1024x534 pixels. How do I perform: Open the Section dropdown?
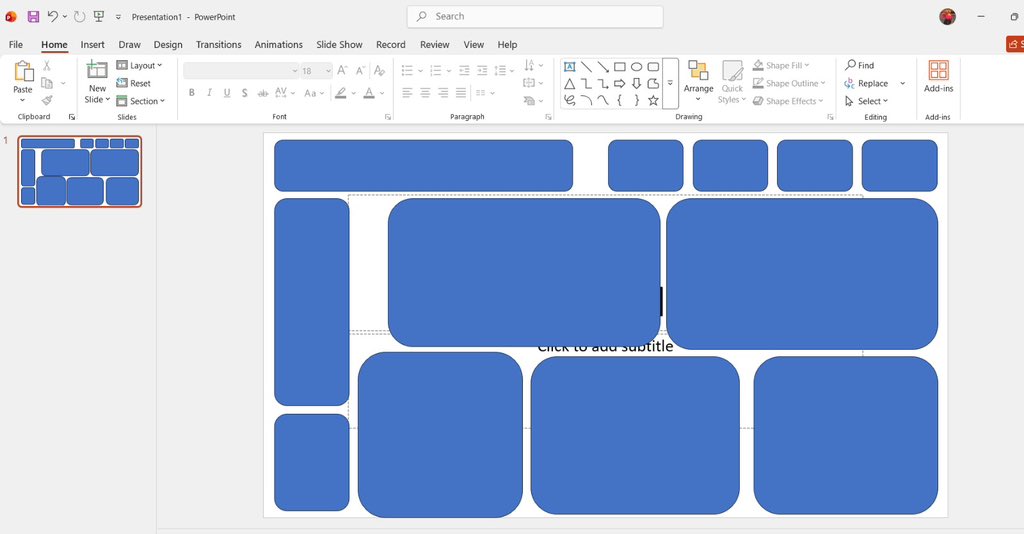pos(140,101)
